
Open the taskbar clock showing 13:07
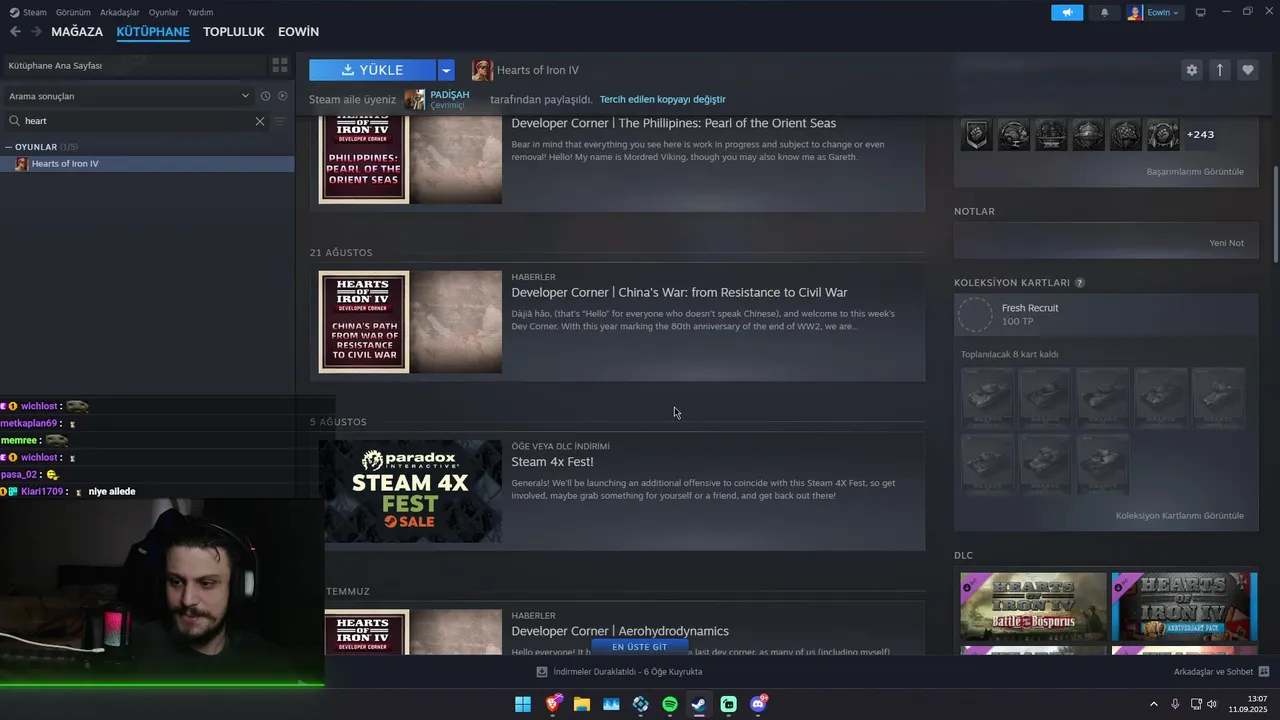coord(1247,704)
